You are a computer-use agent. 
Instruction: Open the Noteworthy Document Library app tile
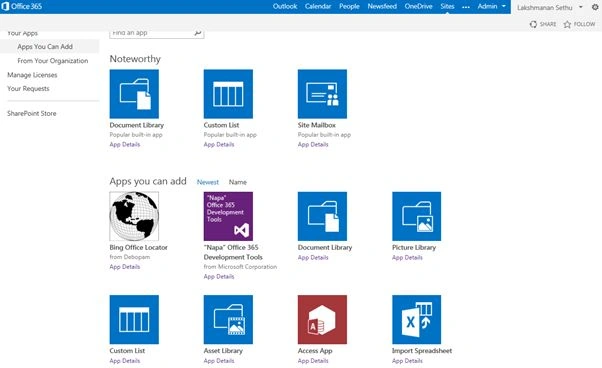coord(134,94)
